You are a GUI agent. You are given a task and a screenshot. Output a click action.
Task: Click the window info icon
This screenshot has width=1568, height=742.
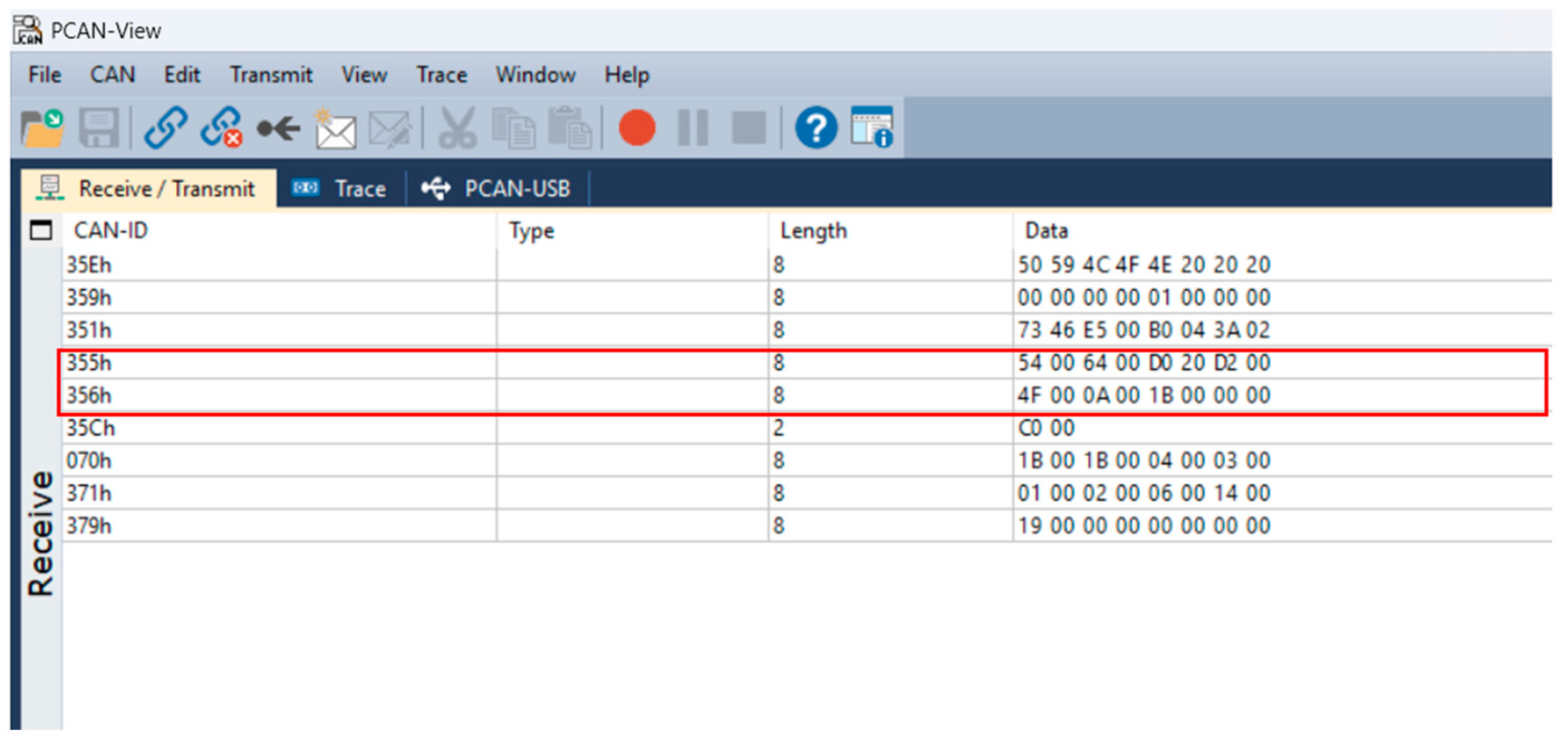coord(872,127)
